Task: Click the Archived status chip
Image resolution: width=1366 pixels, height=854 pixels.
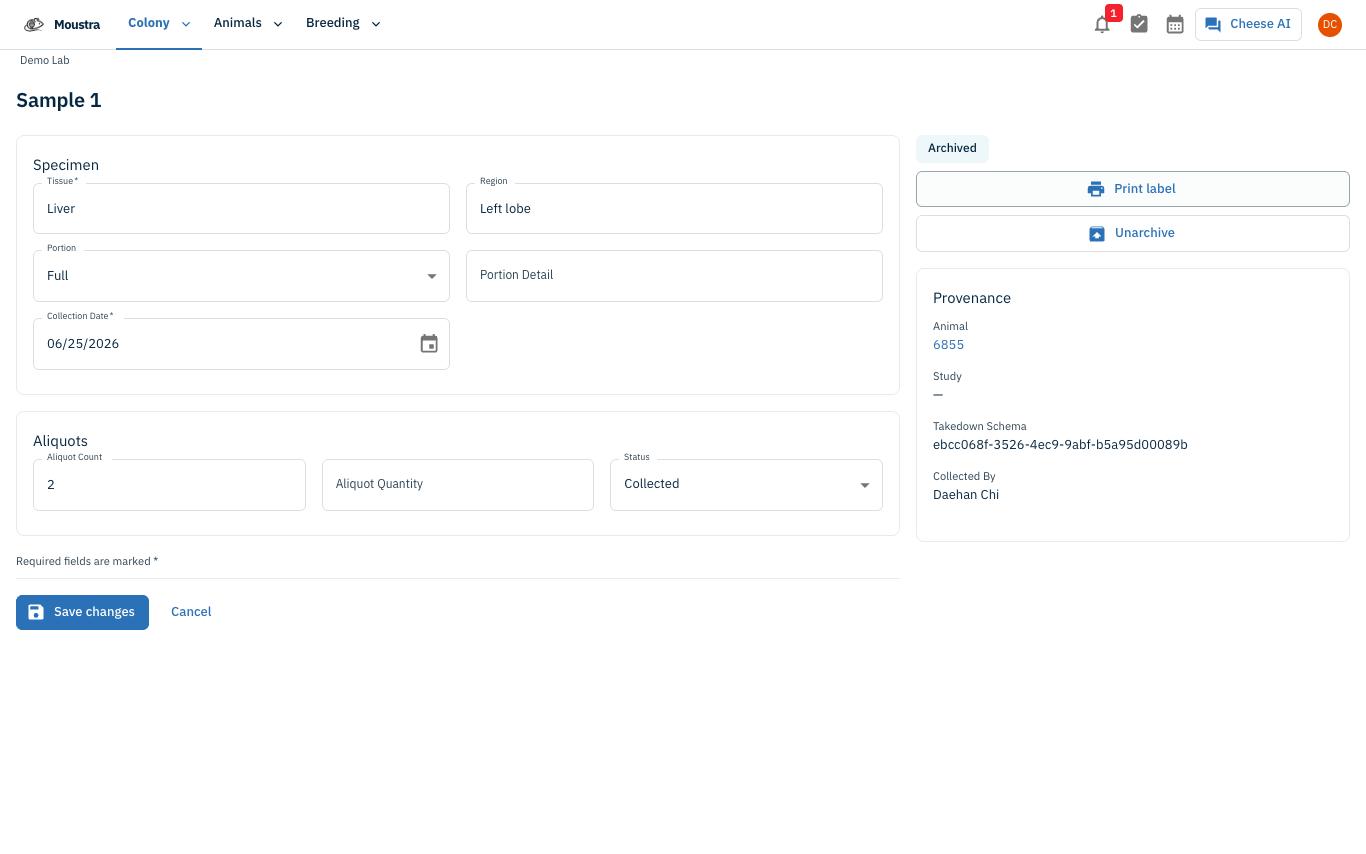Action: pyautogui.click(x=952, y=148)
